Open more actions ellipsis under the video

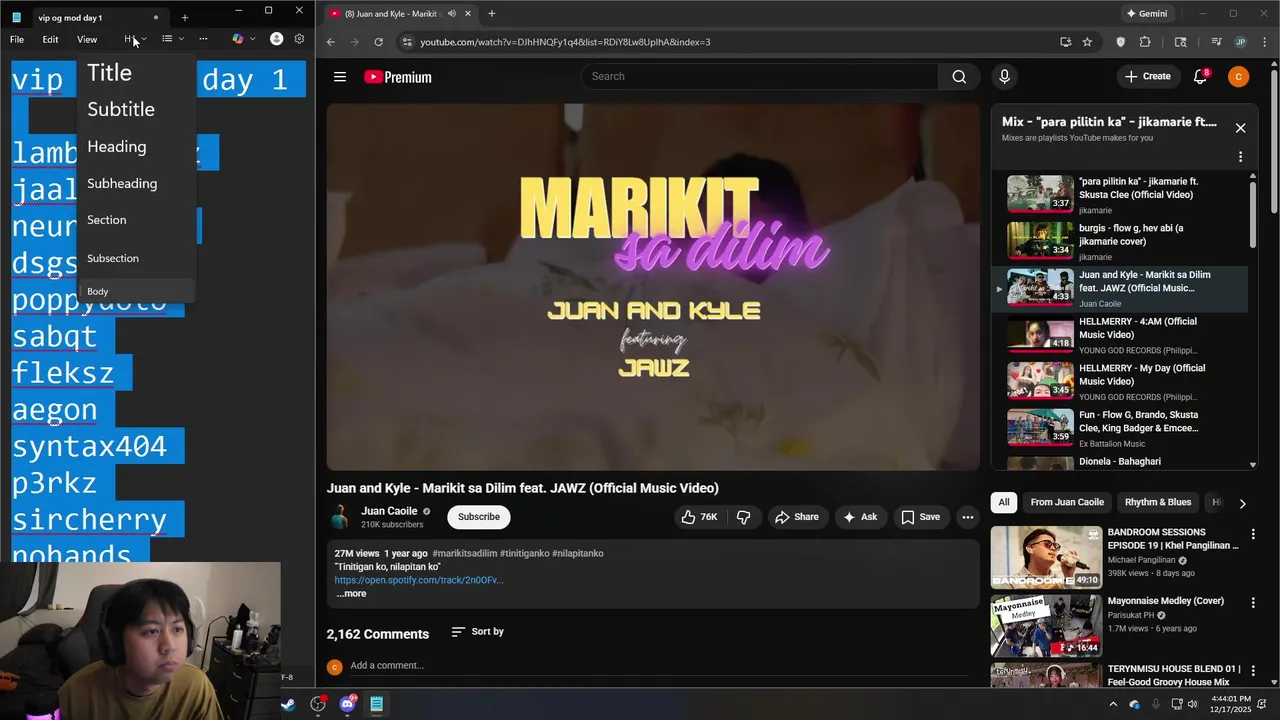(967, 517)
